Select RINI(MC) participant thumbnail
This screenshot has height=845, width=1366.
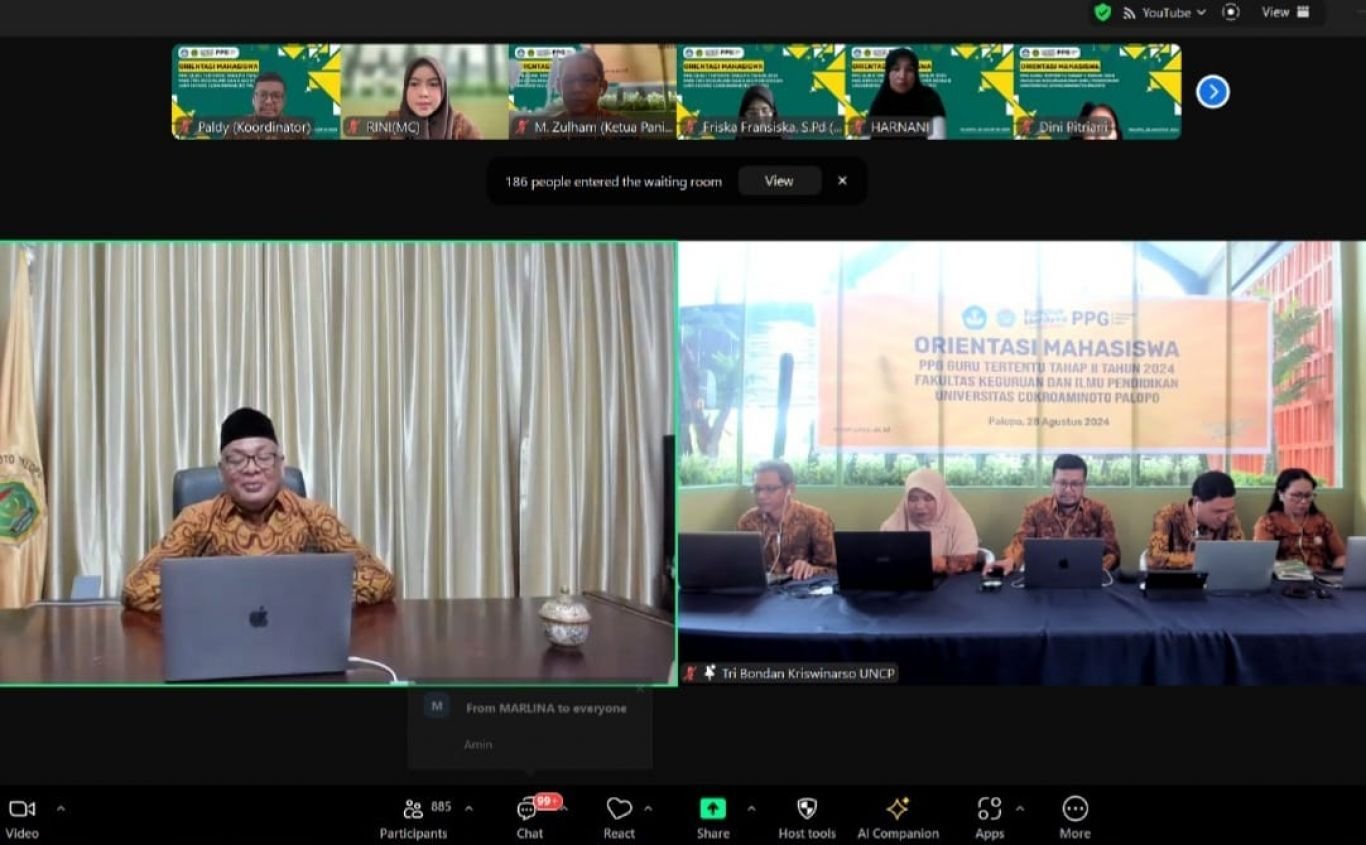point(424,92)
